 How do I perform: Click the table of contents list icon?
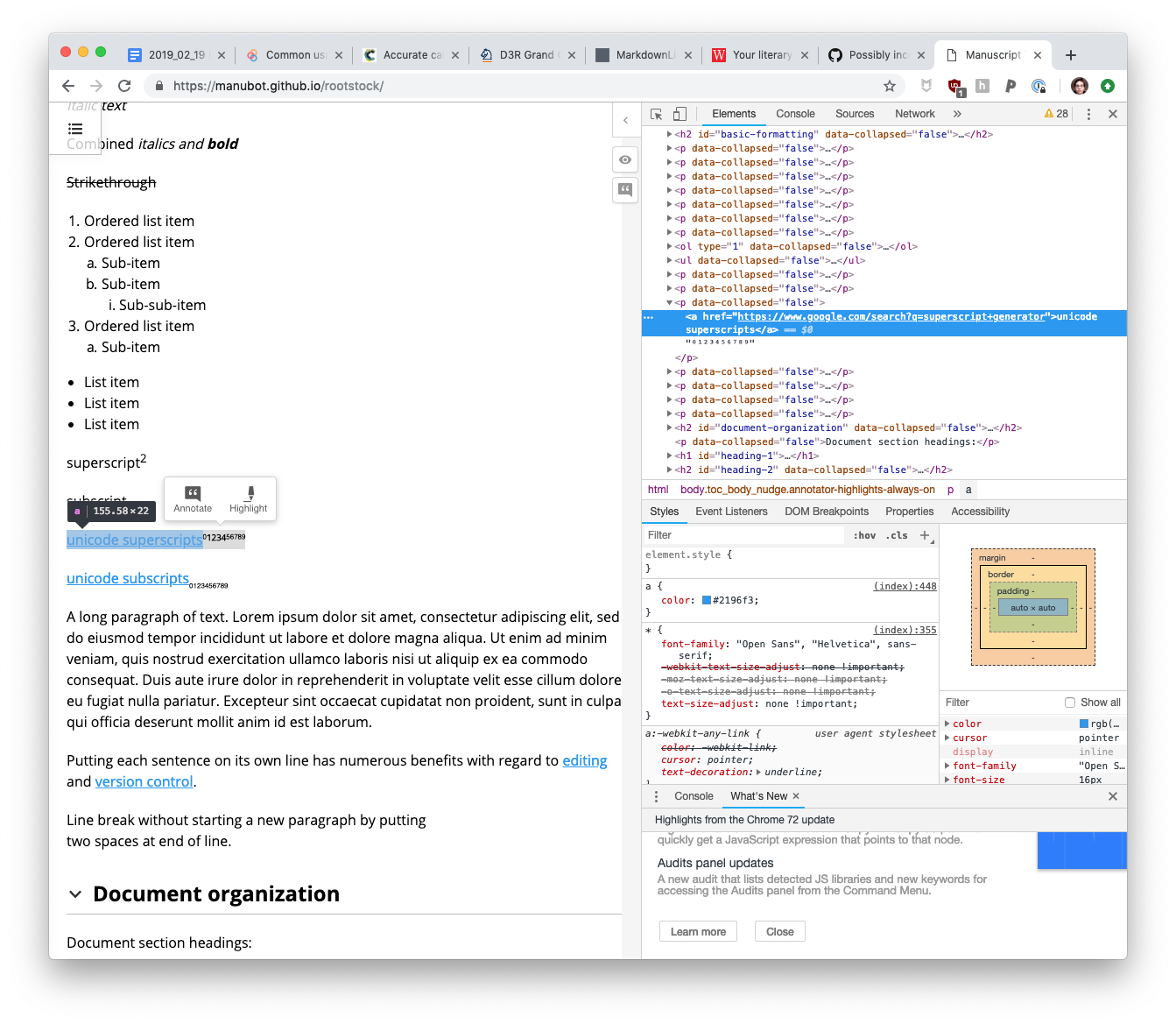click(x=75, y=129)
